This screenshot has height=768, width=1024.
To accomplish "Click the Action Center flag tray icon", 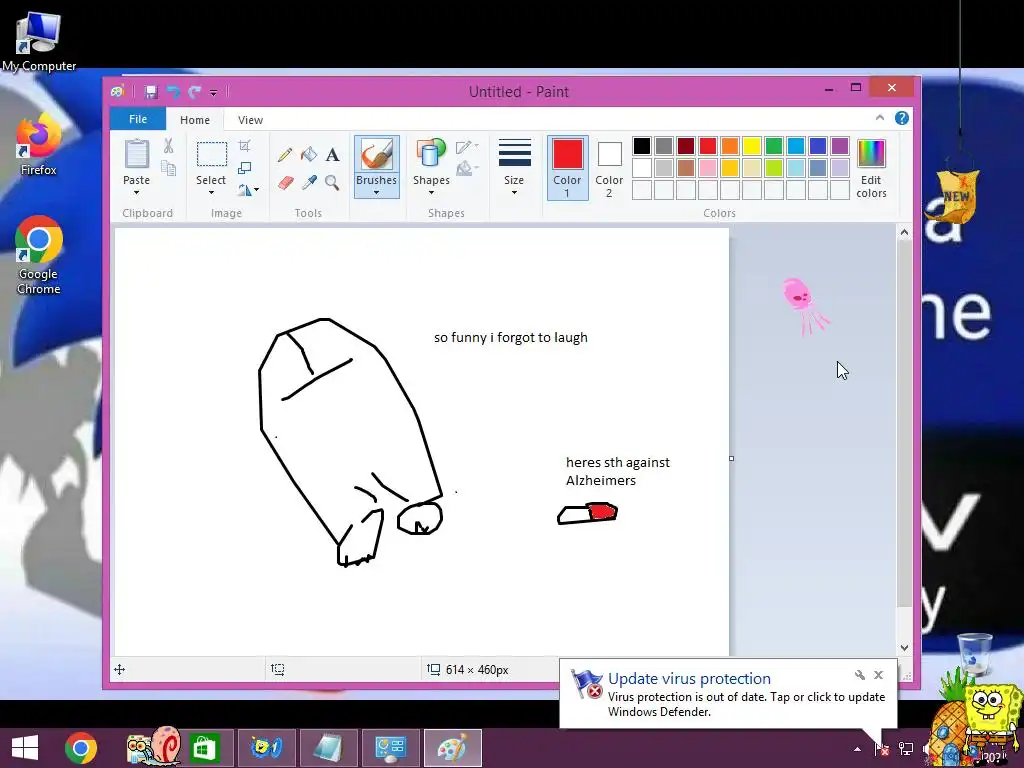I will pyautogui.click(x=881, y=749).
